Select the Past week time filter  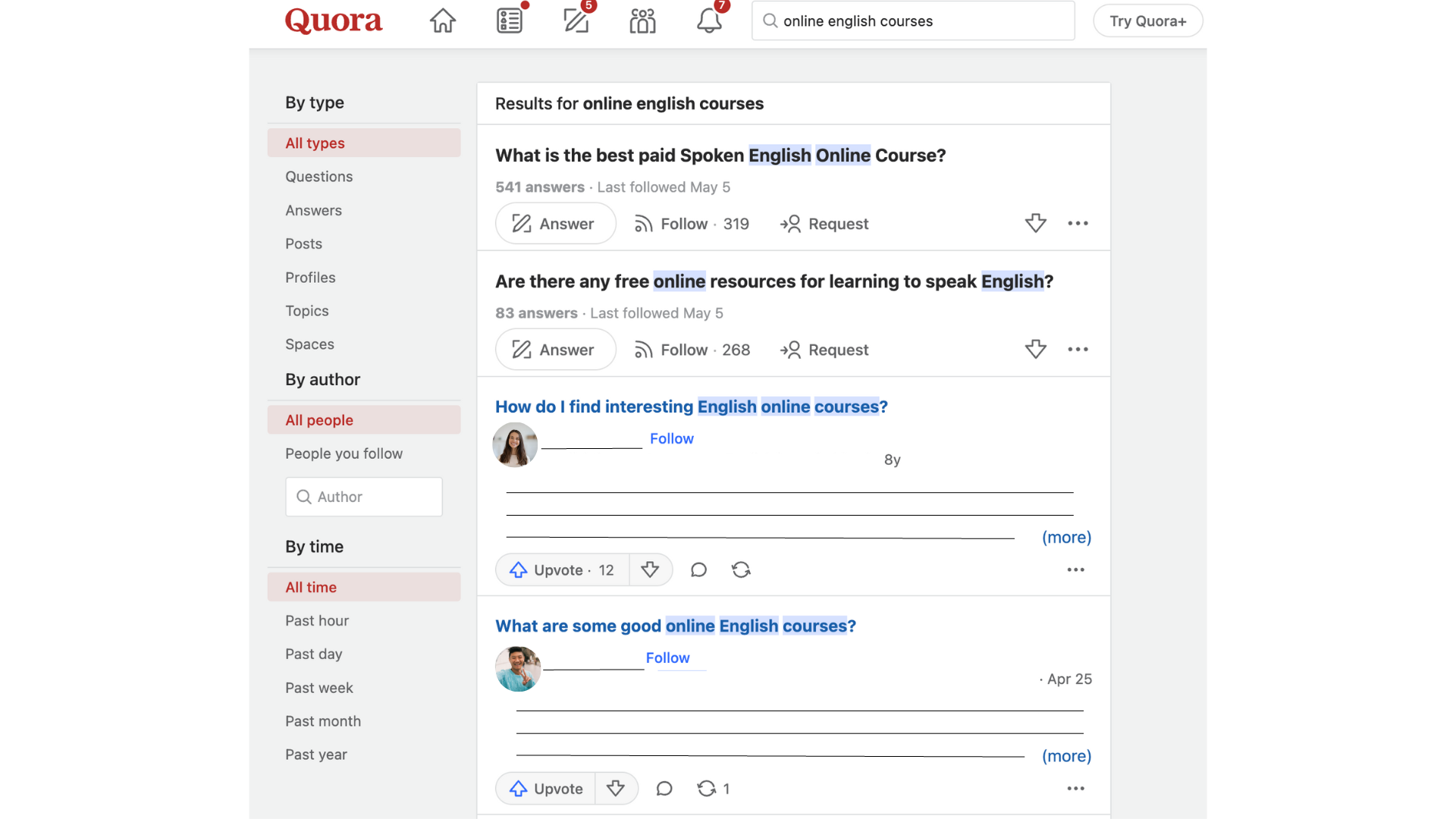click(x=319, y=688)
